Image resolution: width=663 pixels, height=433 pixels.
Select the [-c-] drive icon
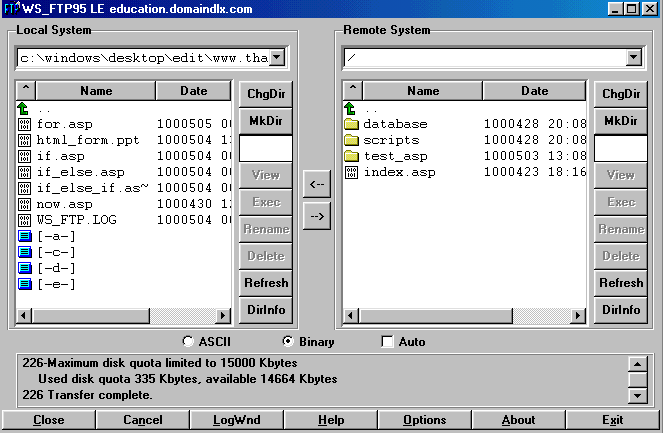click(x=25, y=252)
